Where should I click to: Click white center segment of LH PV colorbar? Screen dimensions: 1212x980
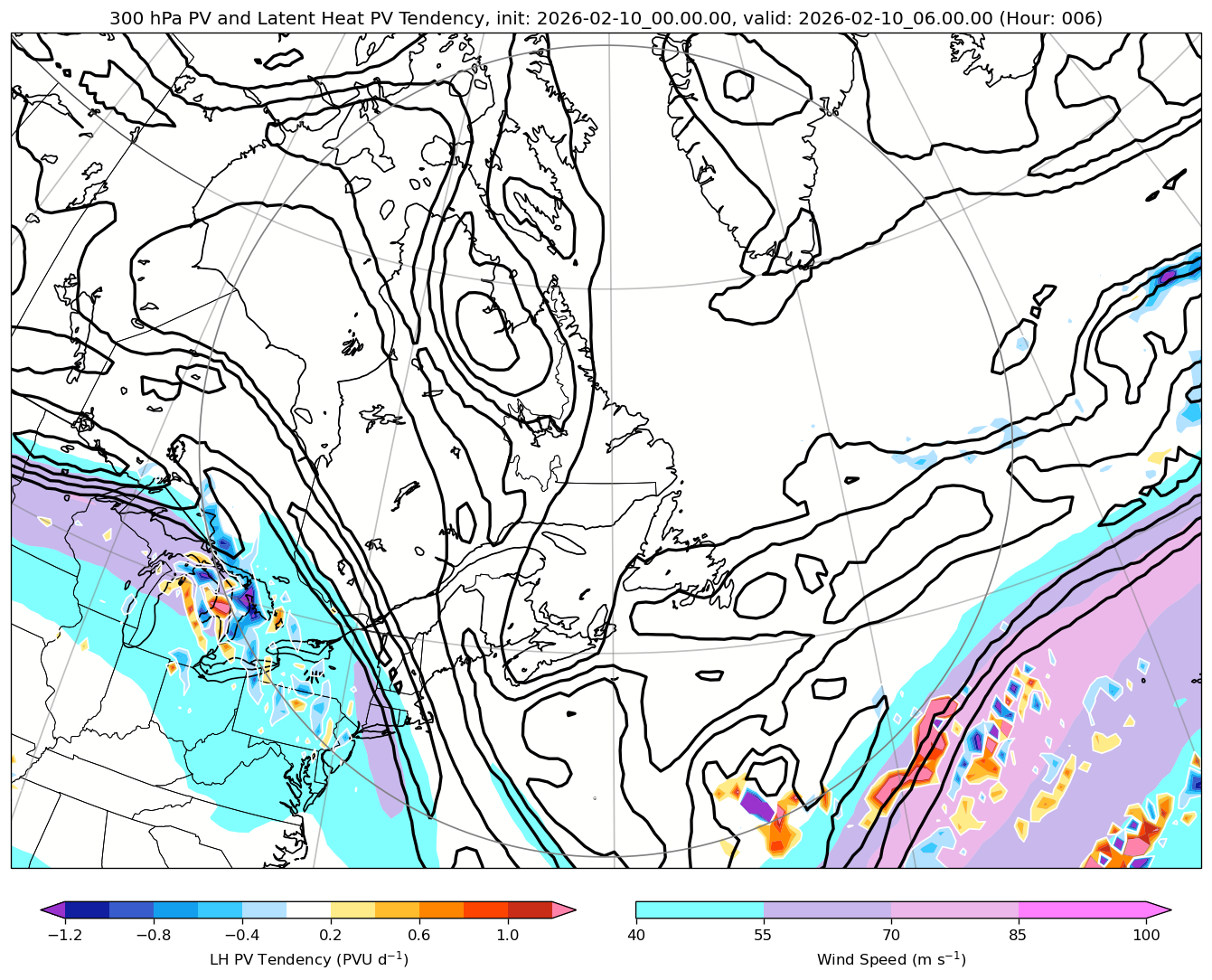[308, 909]
